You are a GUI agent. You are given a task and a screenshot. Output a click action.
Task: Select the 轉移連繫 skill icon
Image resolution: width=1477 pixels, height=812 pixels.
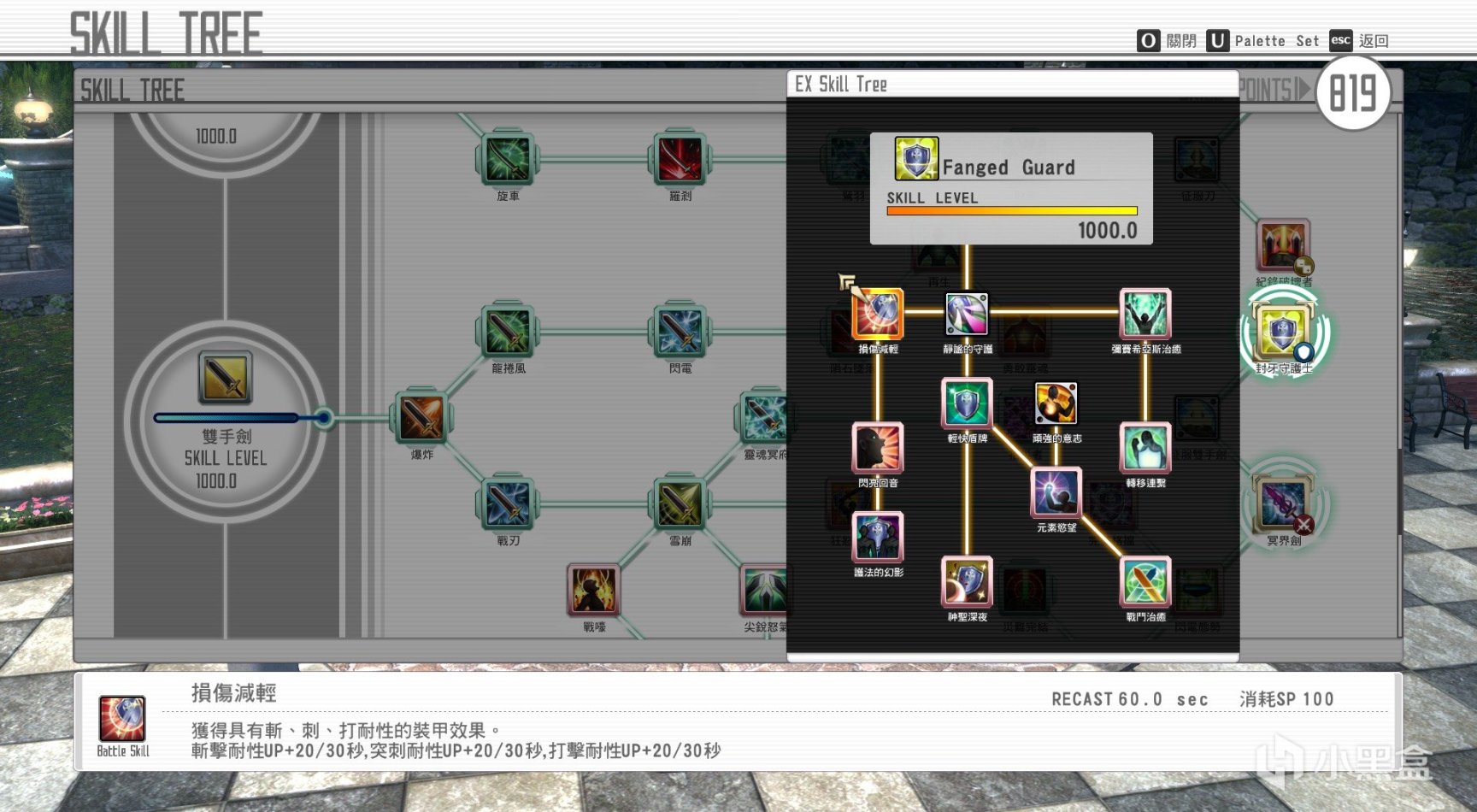(1145, 447)
